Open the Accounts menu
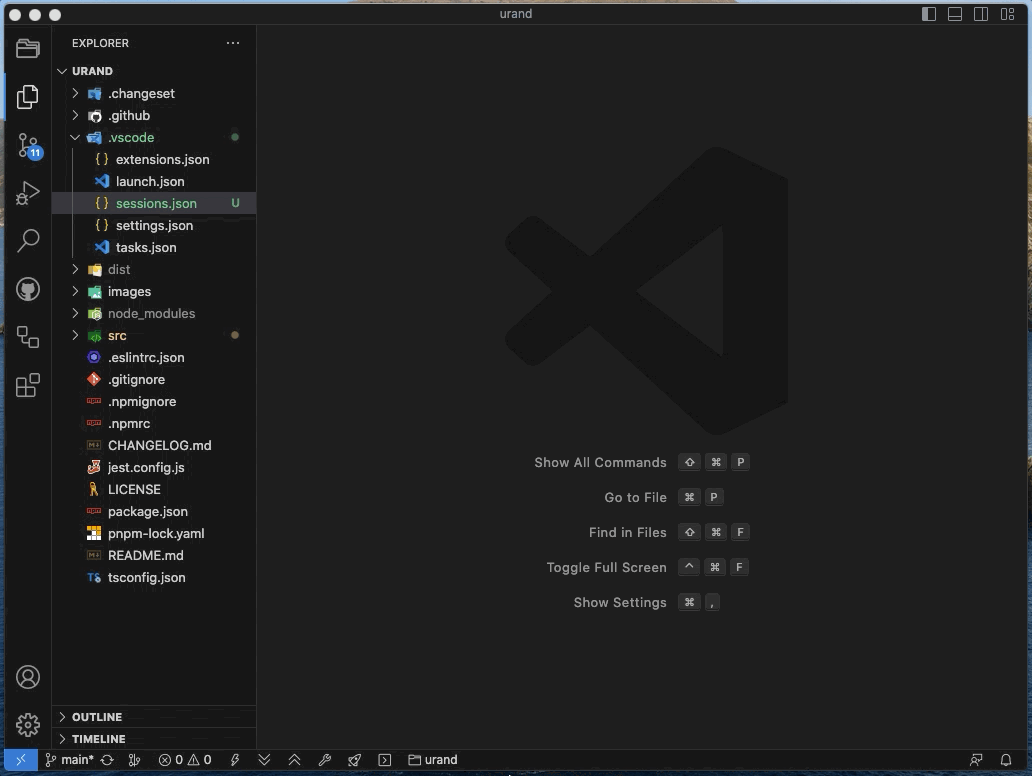Image resolution: width=1032 pixels, height=776 pixels. 28,677
